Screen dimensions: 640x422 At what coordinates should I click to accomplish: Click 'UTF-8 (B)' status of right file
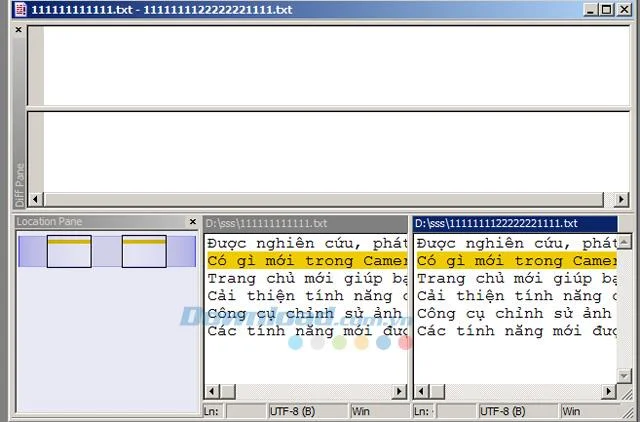click(518, 411)
